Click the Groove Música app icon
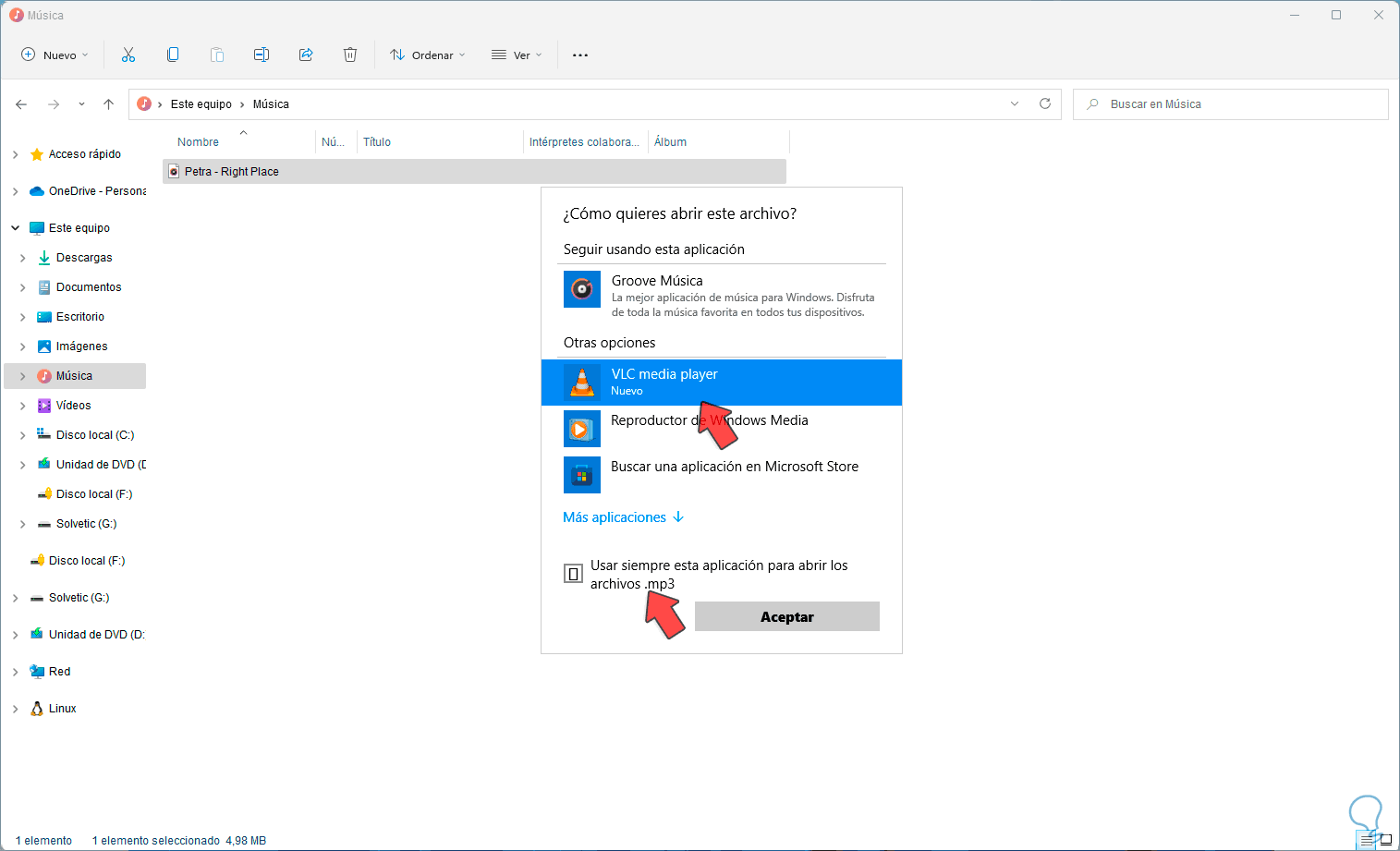This screenshot has width=1400, height=851. pos(582,289)
